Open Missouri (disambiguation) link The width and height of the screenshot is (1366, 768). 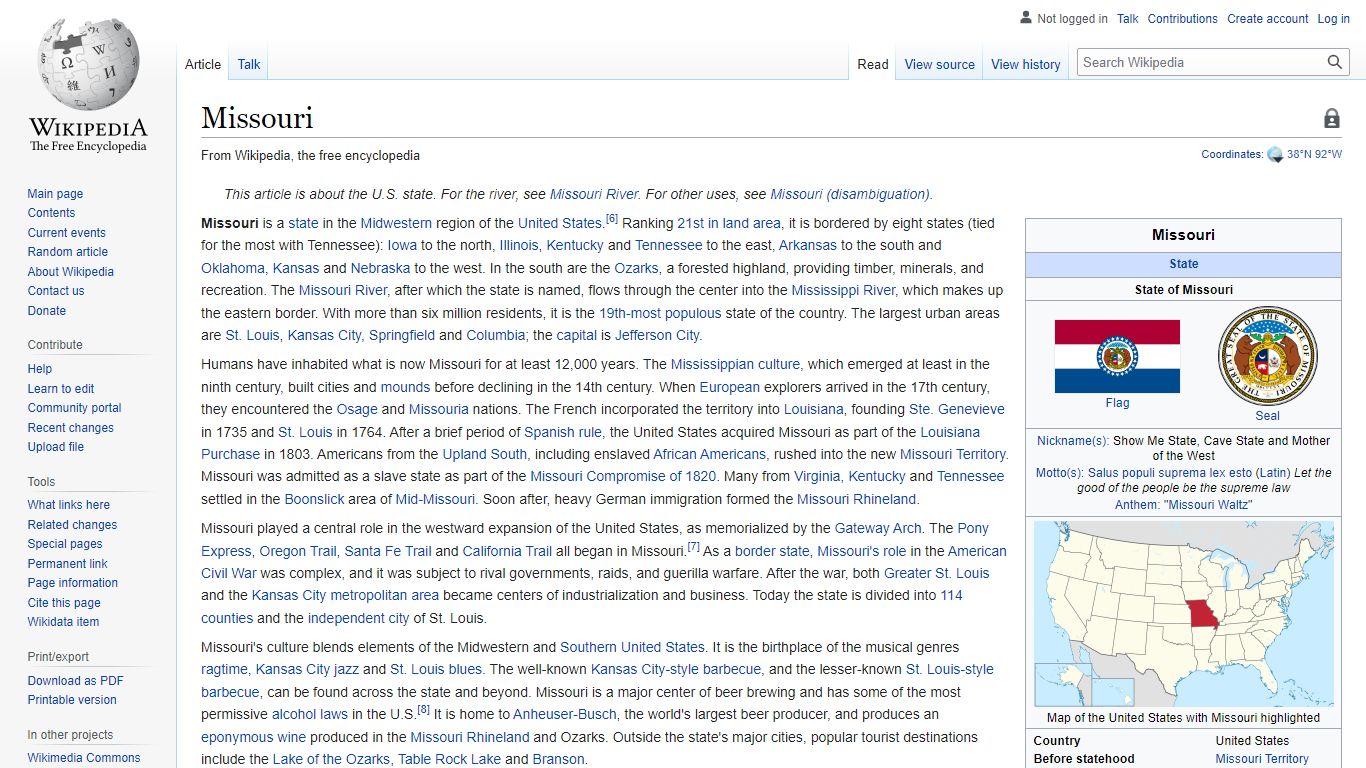pos(850,194)
